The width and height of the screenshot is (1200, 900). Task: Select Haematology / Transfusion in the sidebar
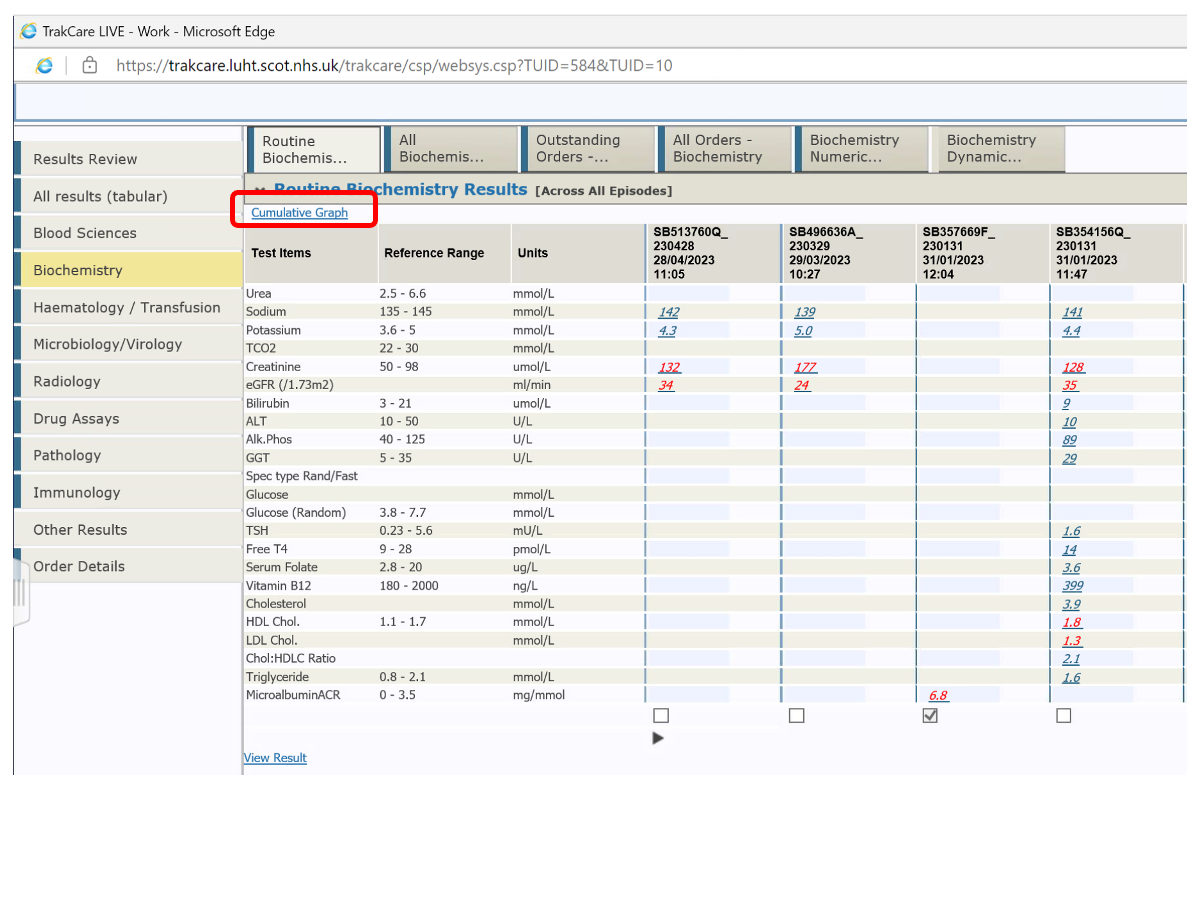tap(127, 308)
